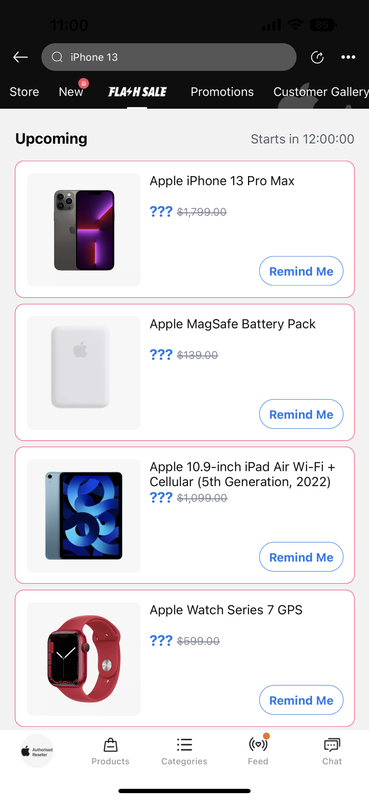Tap Remind Me for iPad Air
Screen dimensions: 369x800
[301, 557]
